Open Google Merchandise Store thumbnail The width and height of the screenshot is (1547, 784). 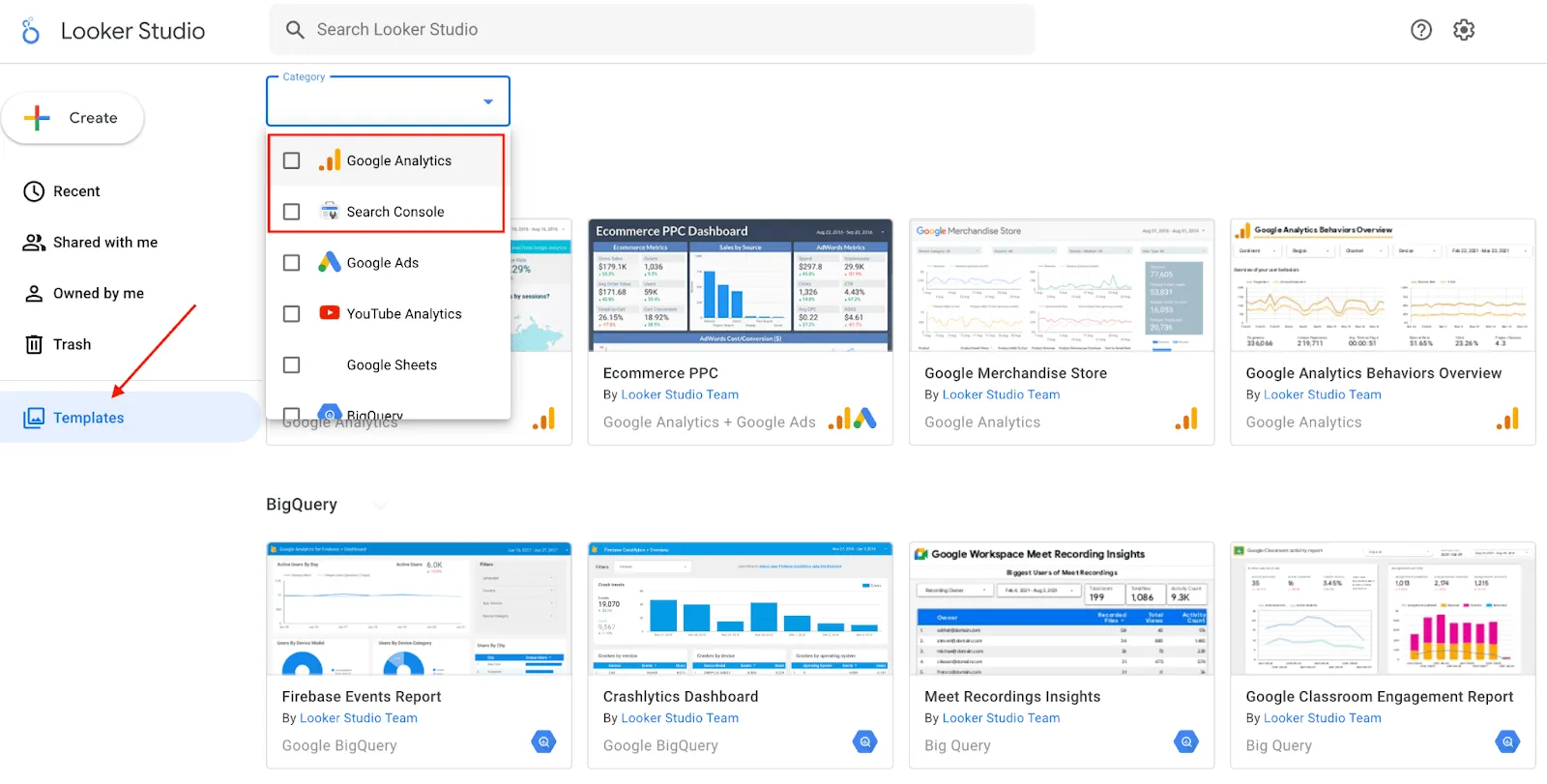coord(1061,285)
